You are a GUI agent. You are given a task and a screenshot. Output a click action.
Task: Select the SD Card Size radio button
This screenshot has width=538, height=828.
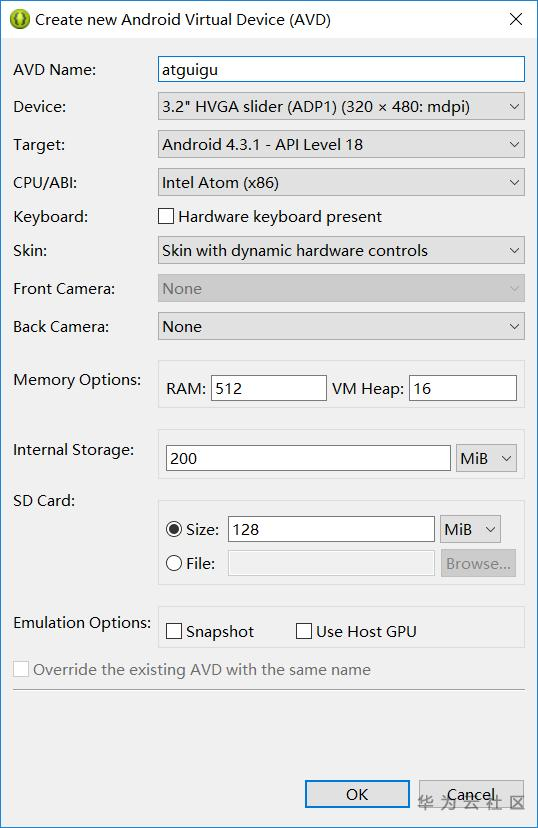[174, 529]
